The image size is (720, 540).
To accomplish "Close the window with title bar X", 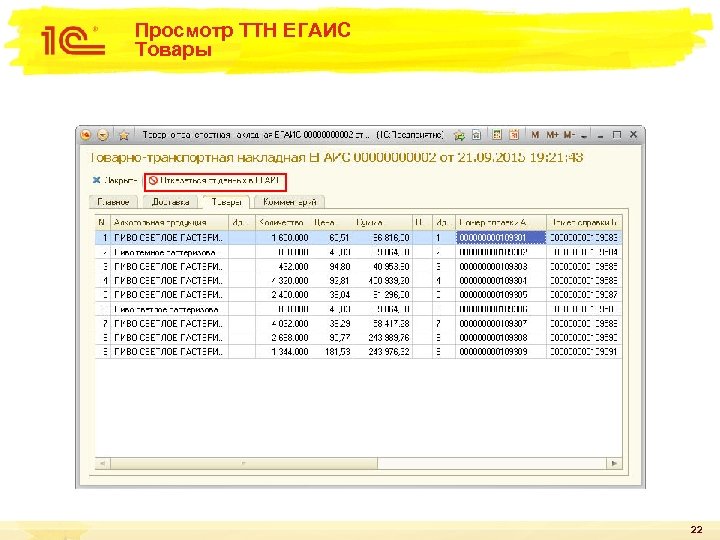I will (x=633, y=135).
